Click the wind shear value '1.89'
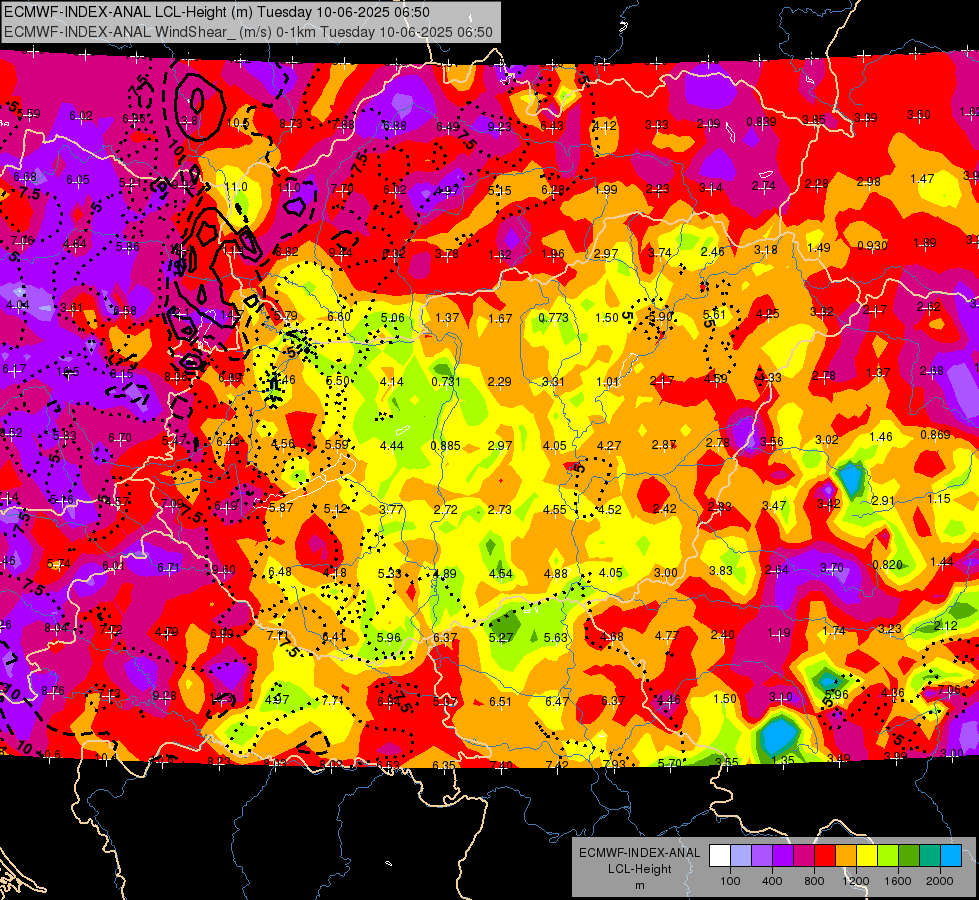The image size is (979, 900). click(x=925, y=243)
